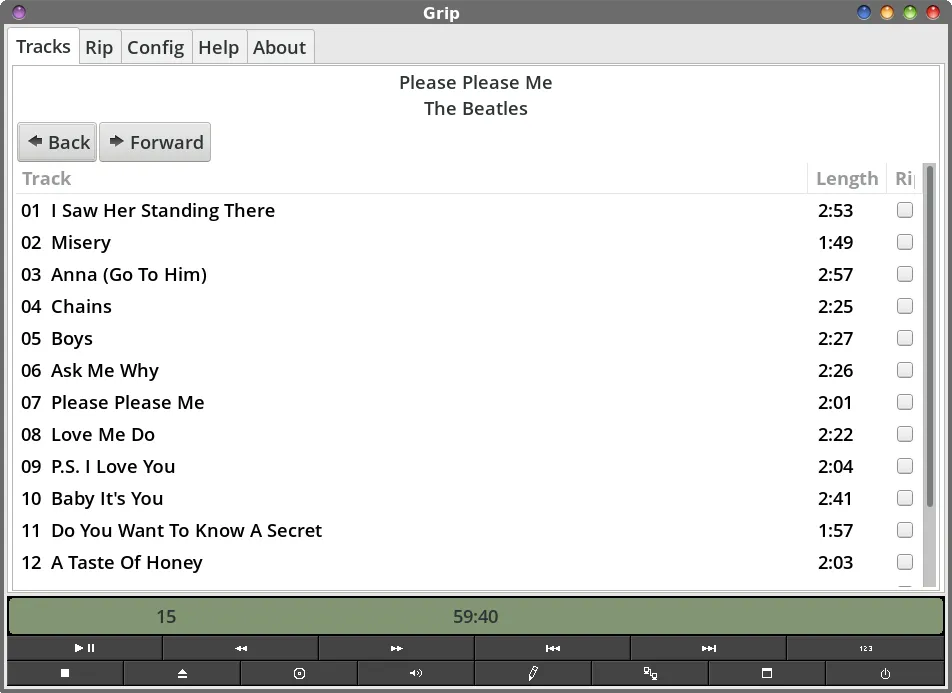Click the track number 15 in status display
This screenshot has width=952, height=693.
(166, 616)
